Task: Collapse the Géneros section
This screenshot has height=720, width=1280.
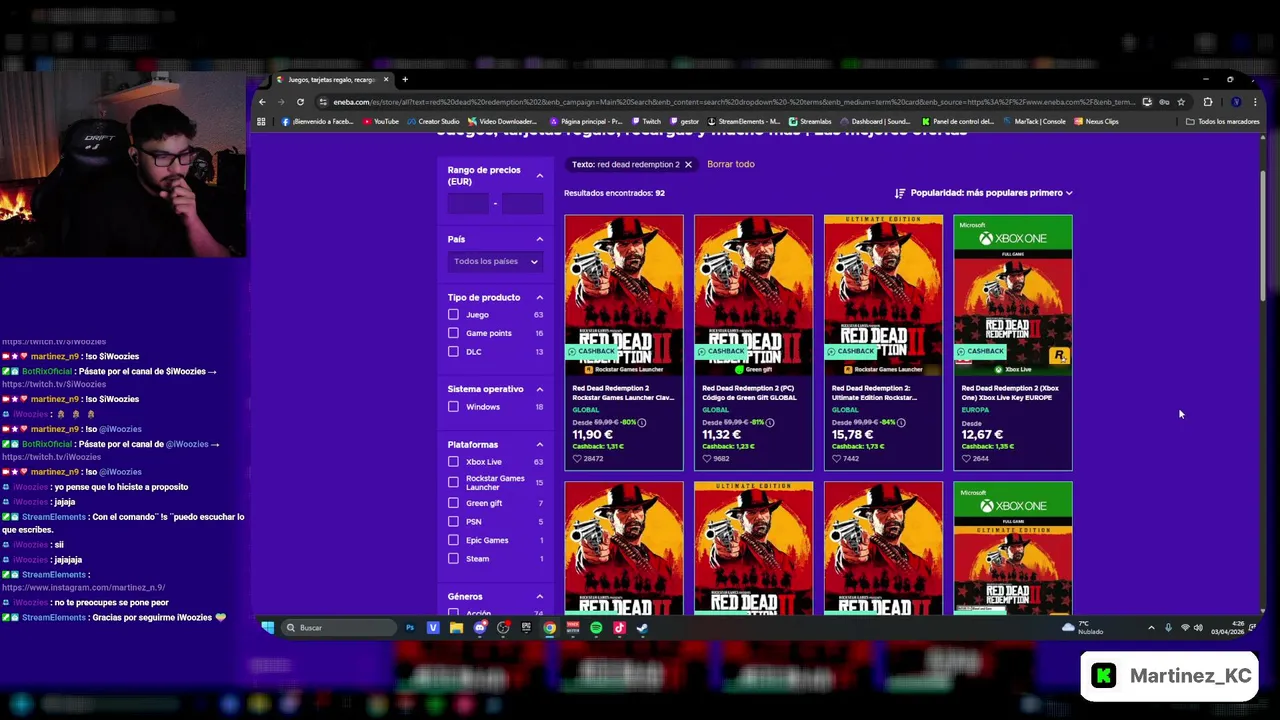Action: point(540,597)
